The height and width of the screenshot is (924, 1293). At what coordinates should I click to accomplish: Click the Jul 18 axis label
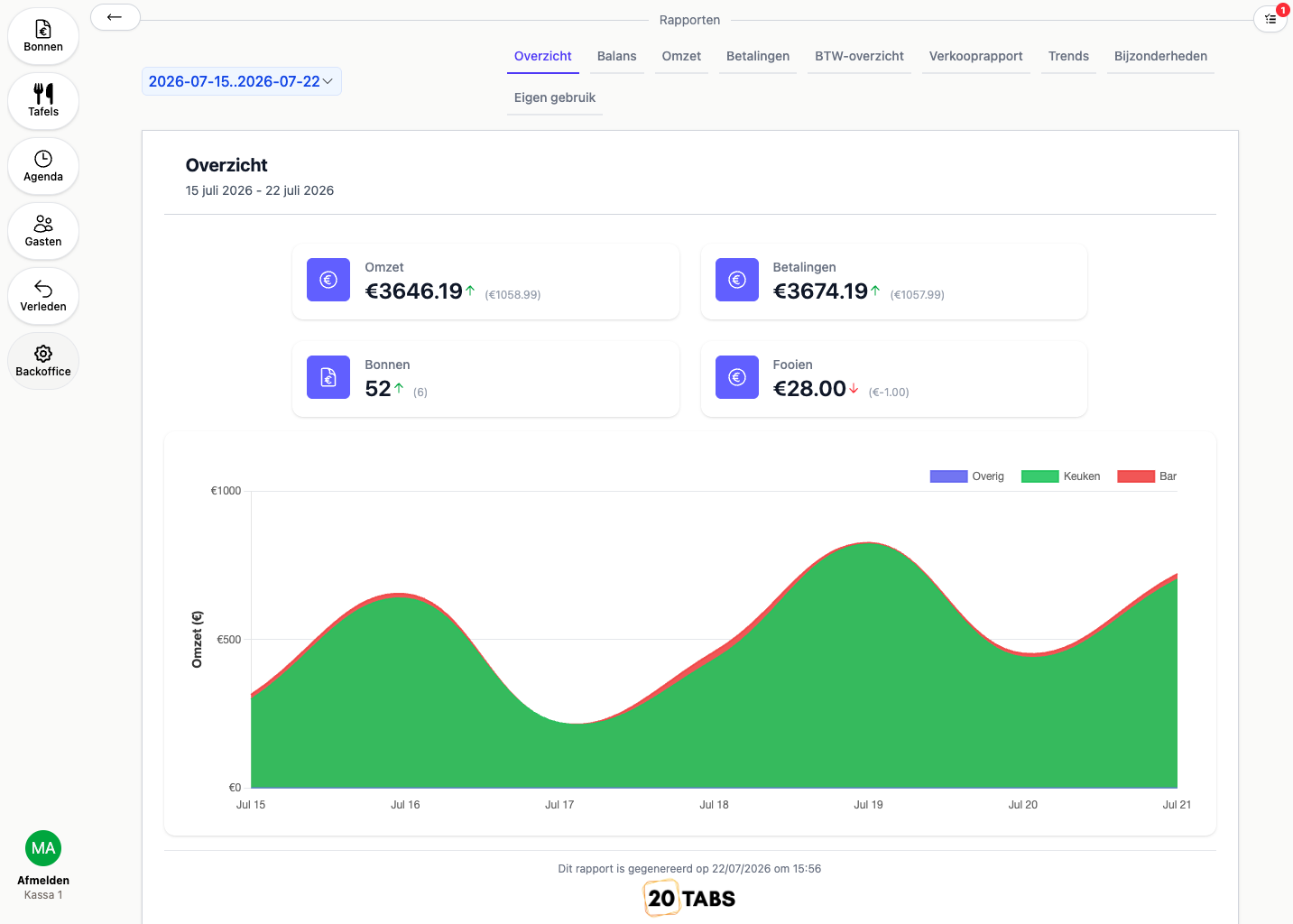(x=714, y=805)
